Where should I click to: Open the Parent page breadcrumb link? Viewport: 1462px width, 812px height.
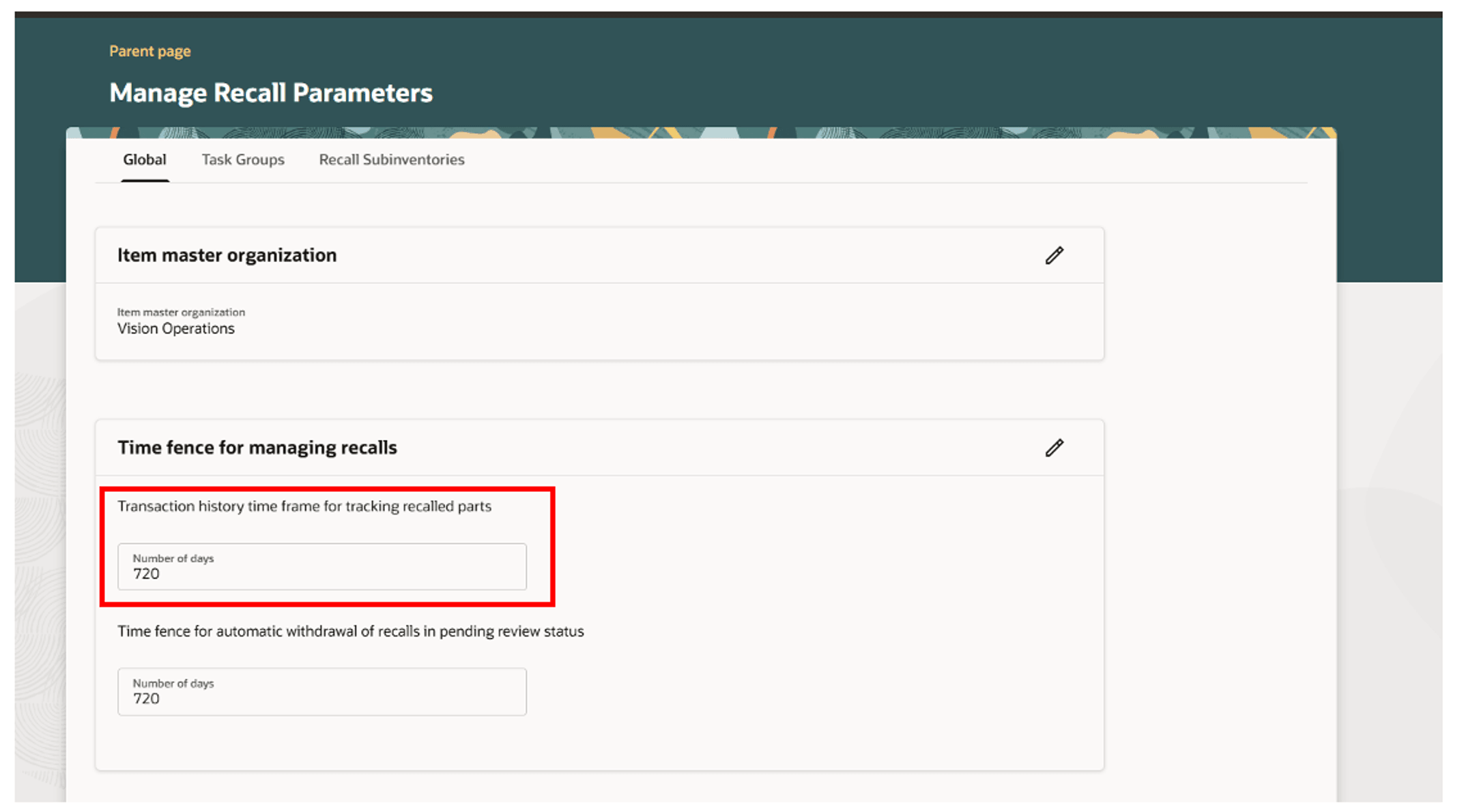(x=149, y=51)
